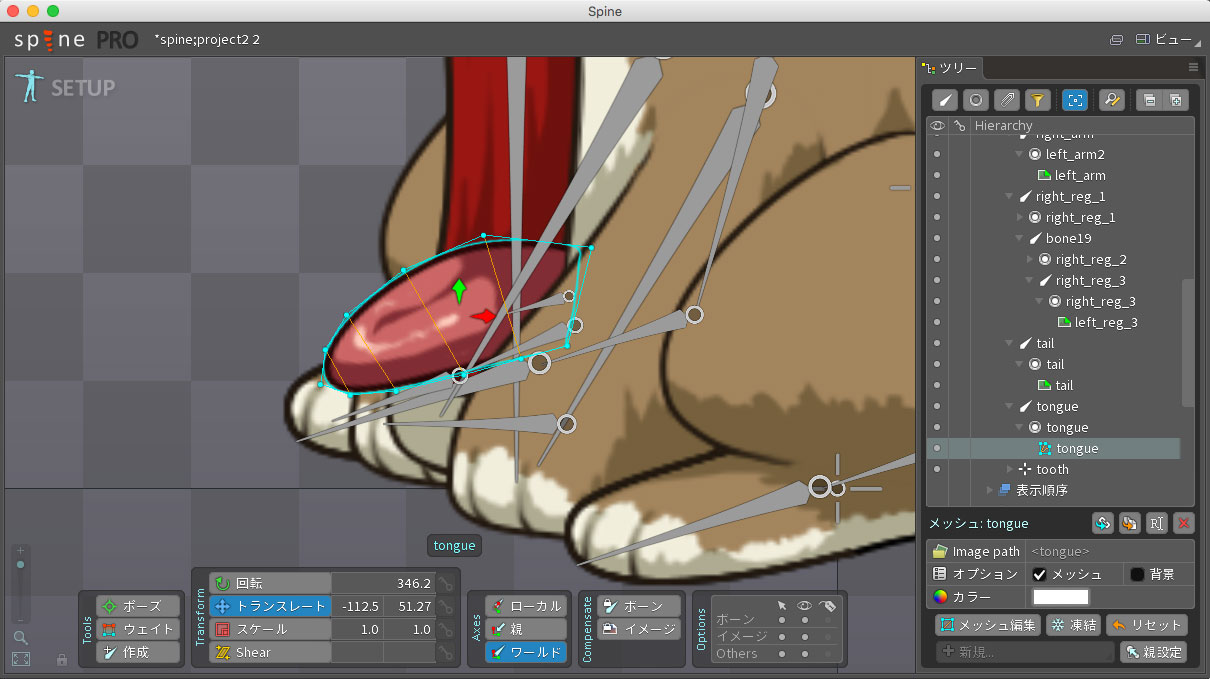The width and height of the screenshot is (1210, 679).
Task: Toggle the bones filter in the tree toolbar
Action: click(x=945, y=100)
